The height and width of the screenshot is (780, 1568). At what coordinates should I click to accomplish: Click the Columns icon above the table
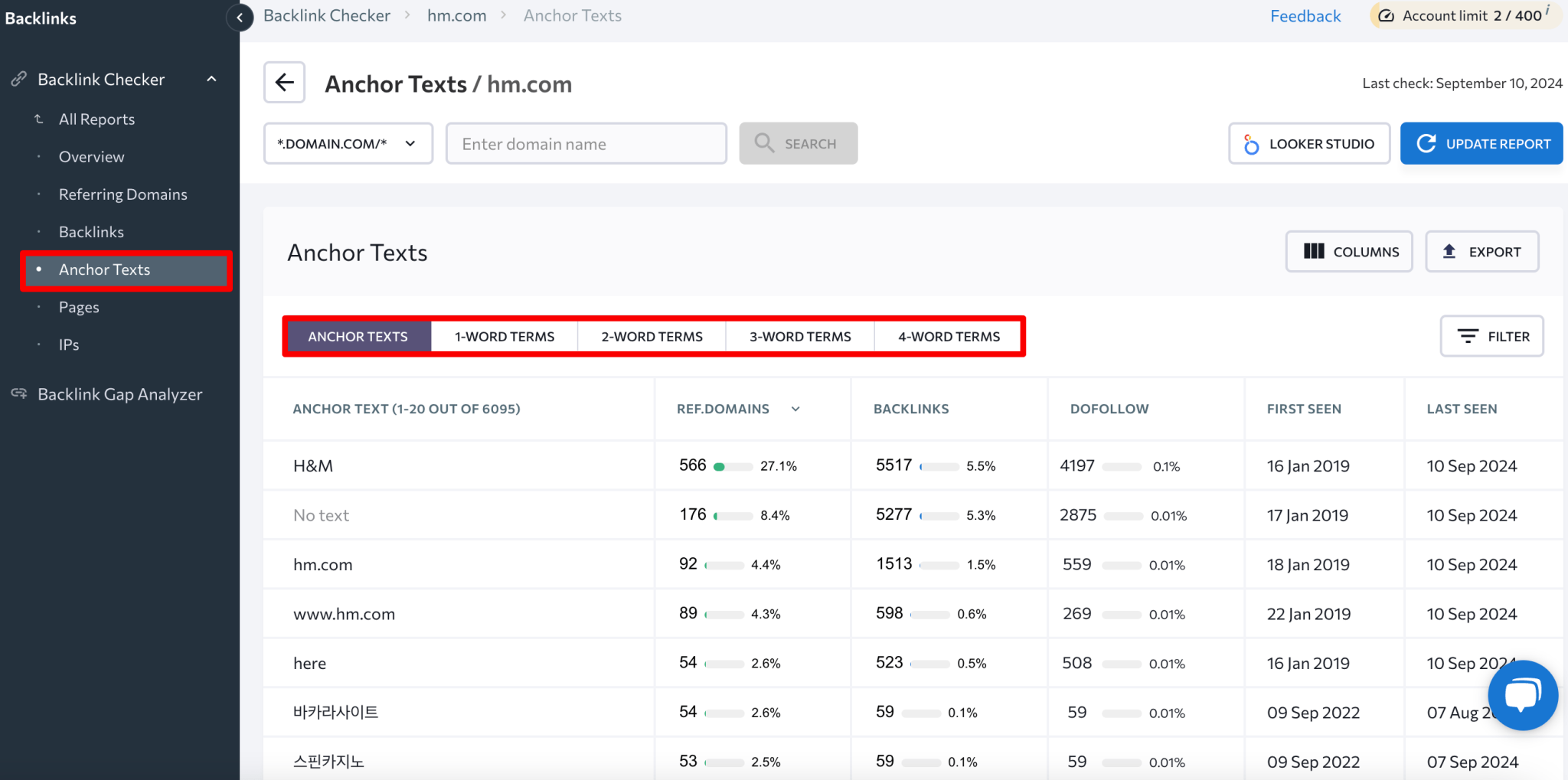[x=1314, y=251]
